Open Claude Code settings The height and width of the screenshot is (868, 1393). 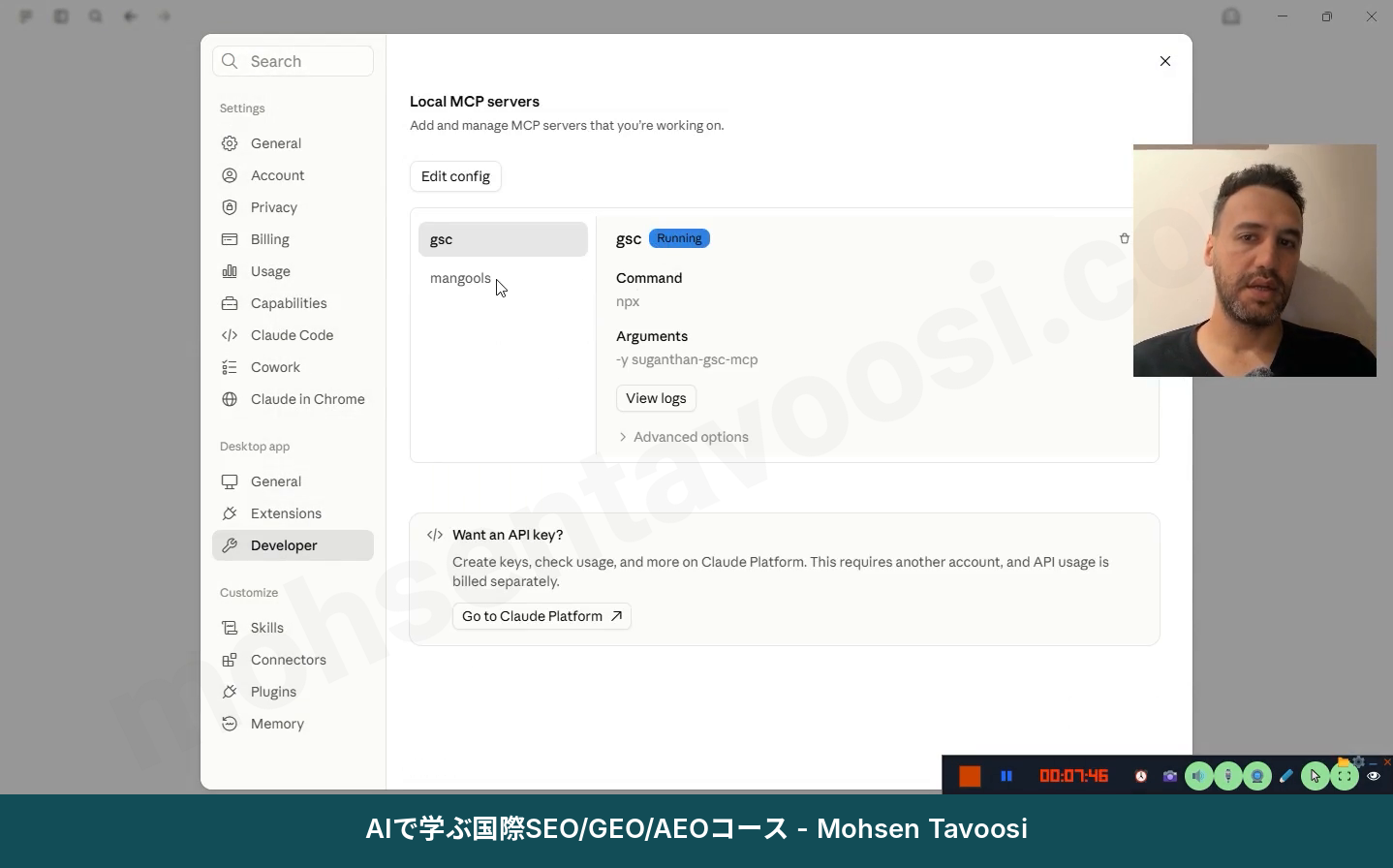coord(293,335)
